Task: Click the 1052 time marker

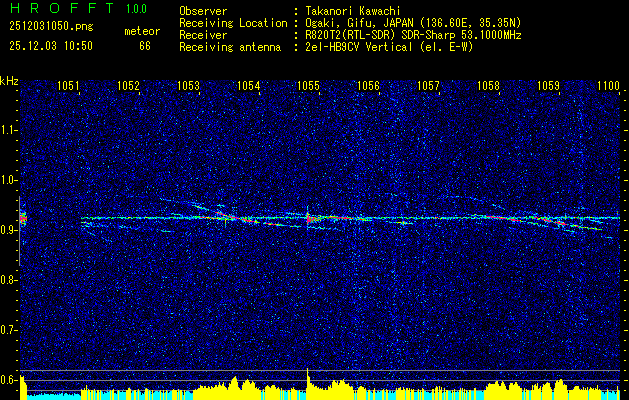Action: [128, 85]
